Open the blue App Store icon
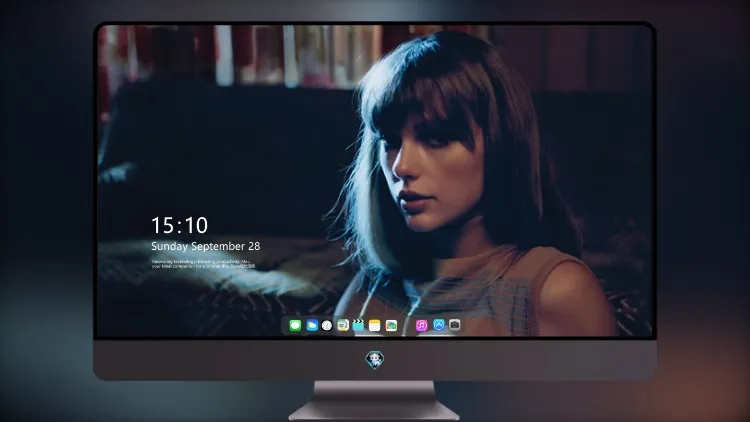750x422 pixels. 439,325
